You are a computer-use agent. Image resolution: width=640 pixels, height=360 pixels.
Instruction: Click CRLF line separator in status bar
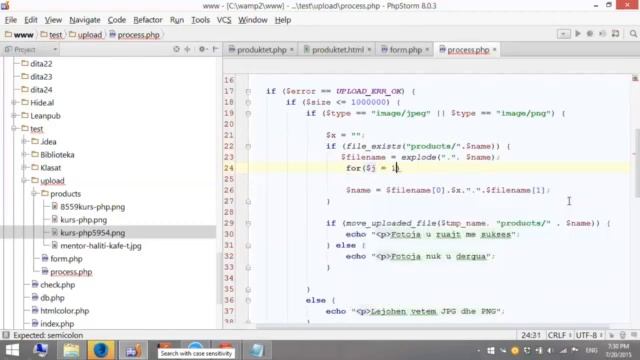tap(559, 336)
